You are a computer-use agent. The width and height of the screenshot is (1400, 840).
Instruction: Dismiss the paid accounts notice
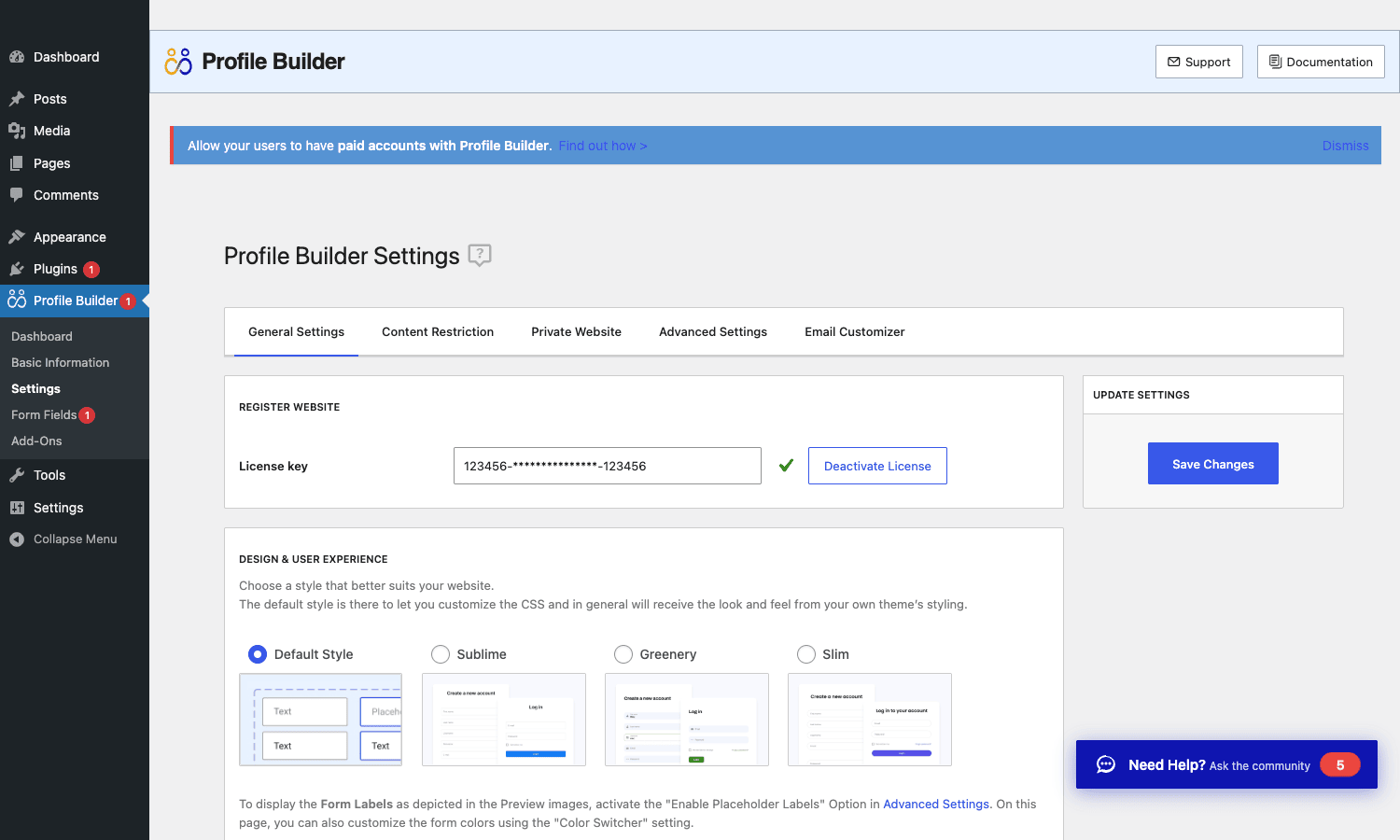[x=1345, y=146]
